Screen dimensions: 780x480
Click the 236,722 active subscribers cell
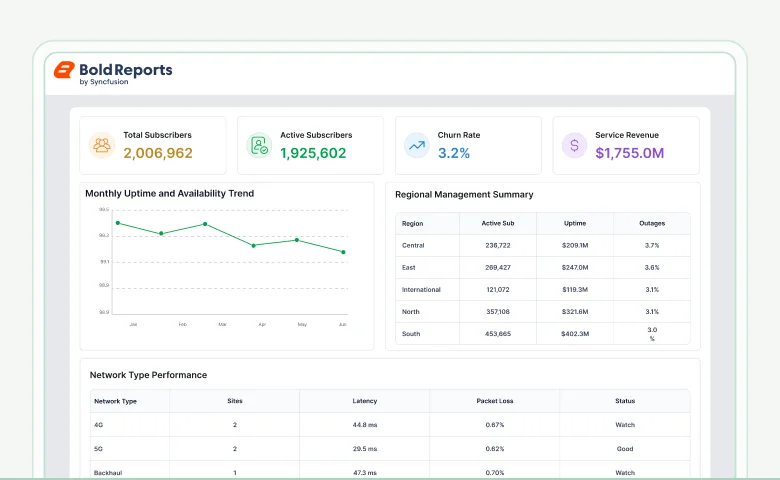498,246
